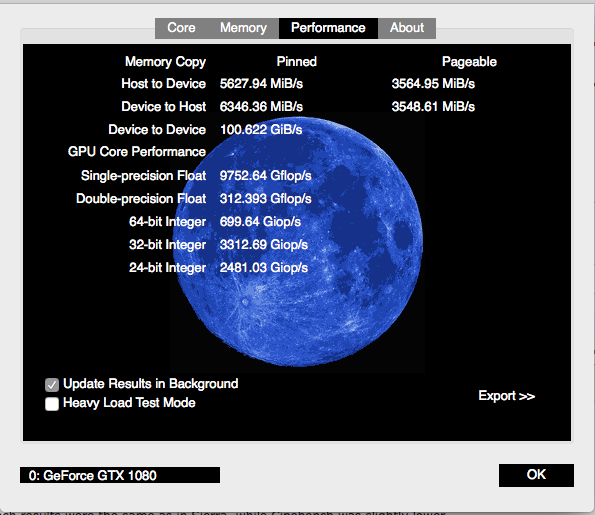This screenshot has height=515, width=595.
Task: Open the About tab
Action: pos(407,28)
